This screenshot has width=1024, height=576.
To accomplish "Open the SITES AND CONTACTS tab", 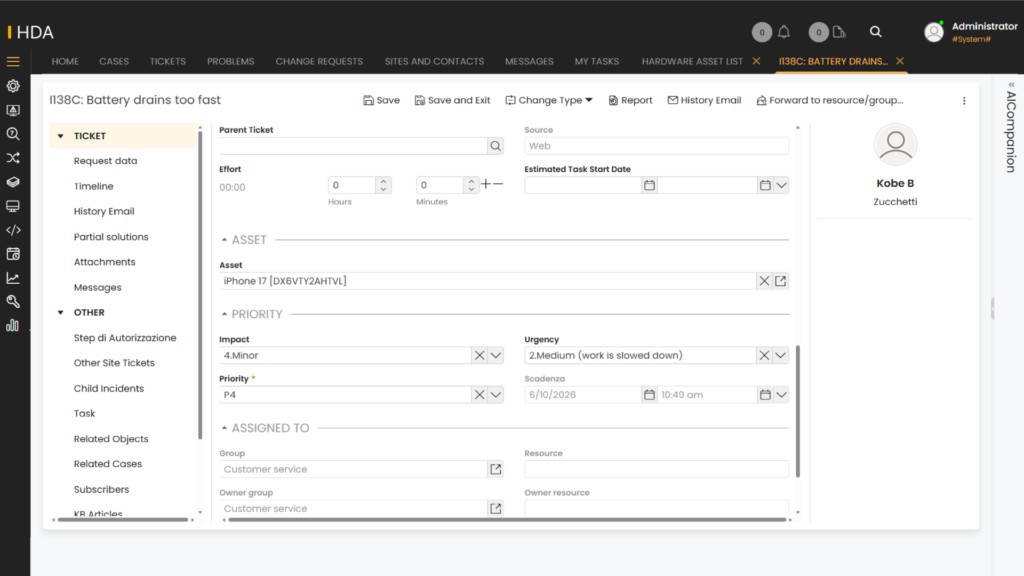I will 434,61.
